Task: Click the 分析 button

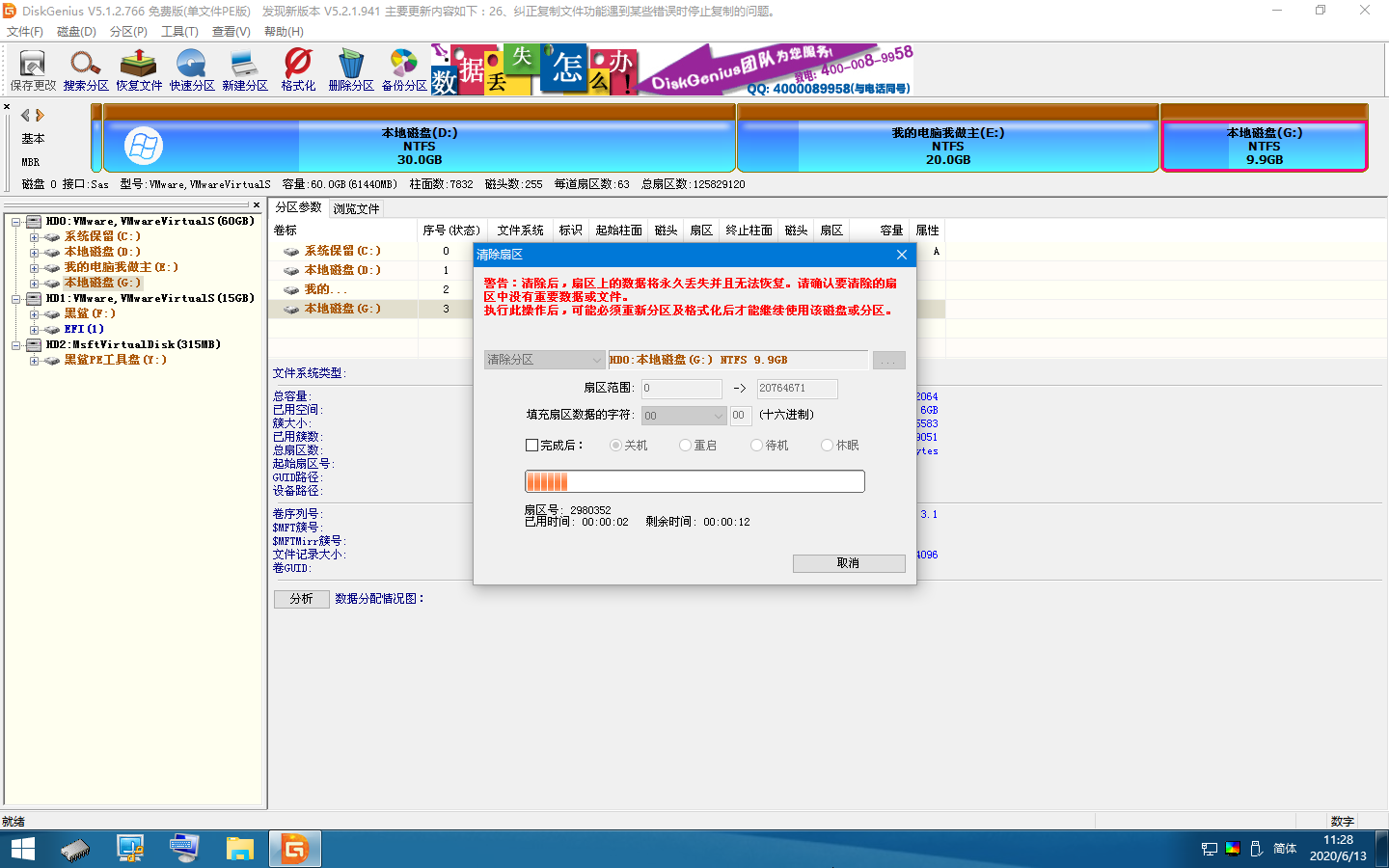Action: [x=301, y=599]
